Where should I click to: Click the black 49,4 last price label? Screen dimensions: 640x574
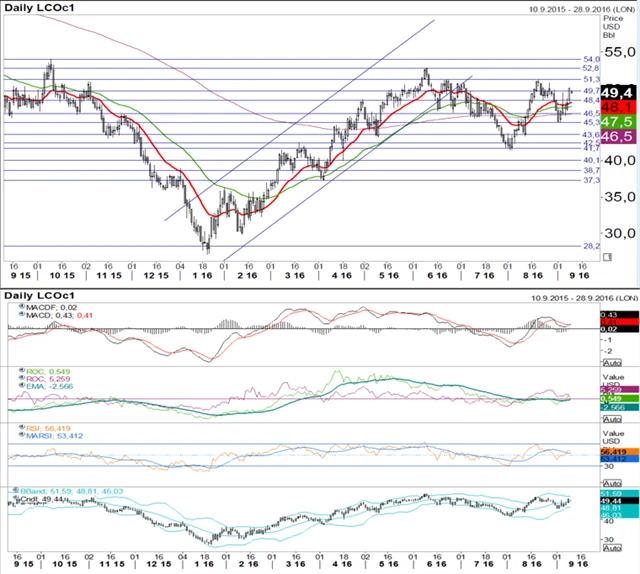click(x=620, y=91)
